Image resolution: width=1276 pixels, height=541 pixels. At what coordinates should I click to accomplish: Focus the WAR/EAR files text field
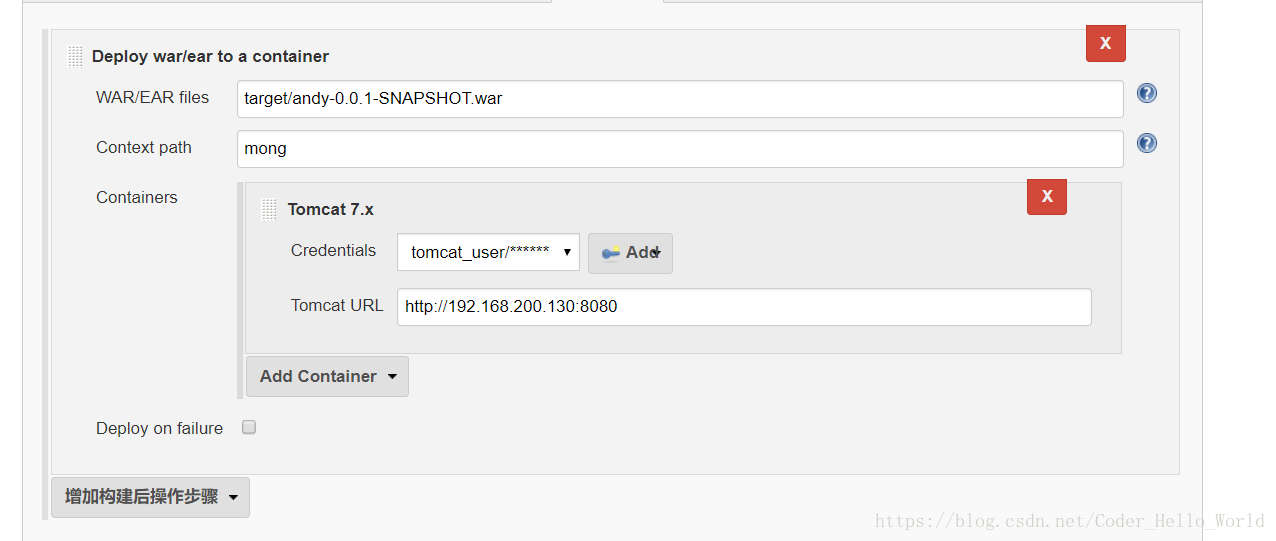pyautogui.click(x=680, y=99)
